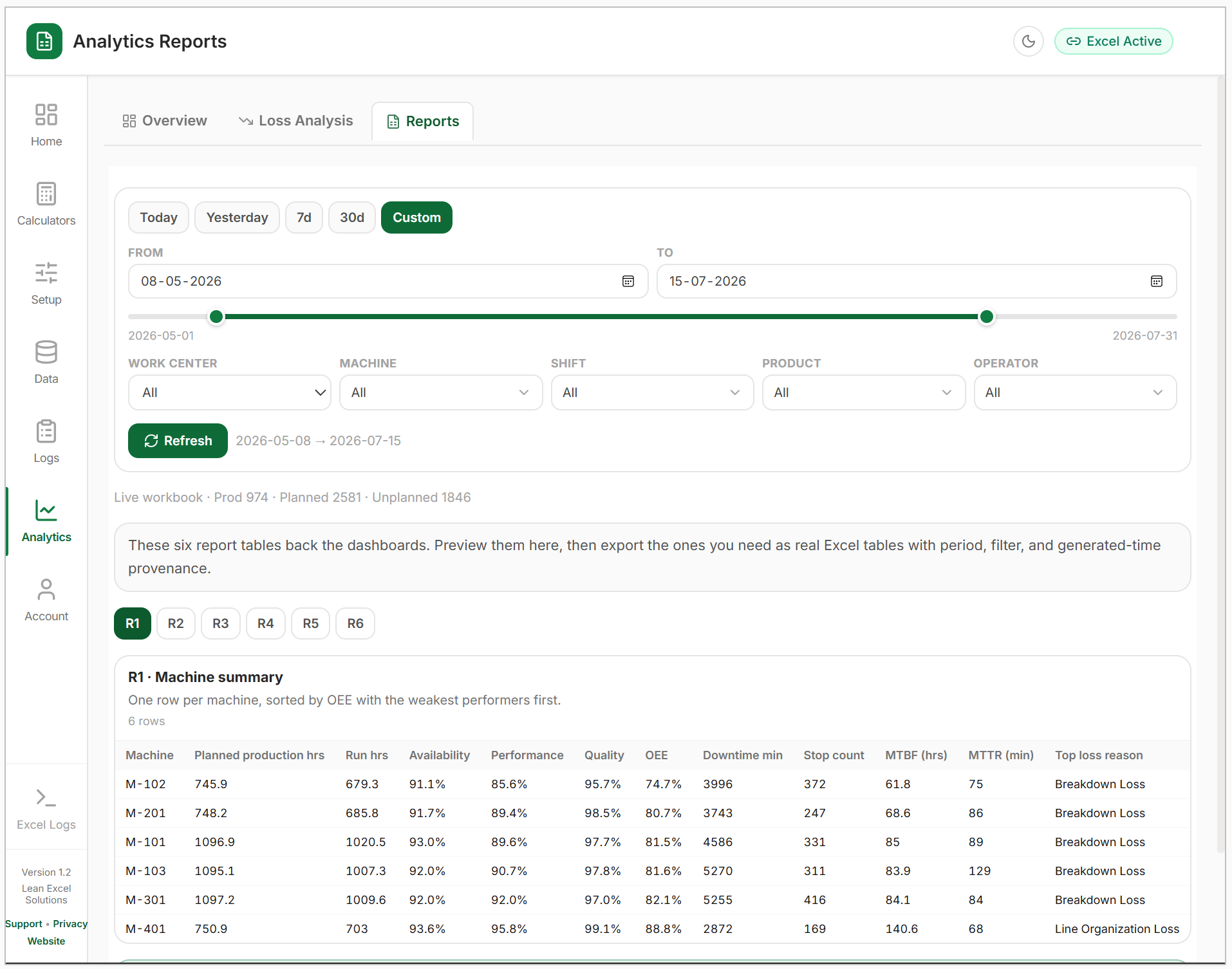Click the end handle of date range slider
The image size is (1232, 969).
[x=986, y=317]
